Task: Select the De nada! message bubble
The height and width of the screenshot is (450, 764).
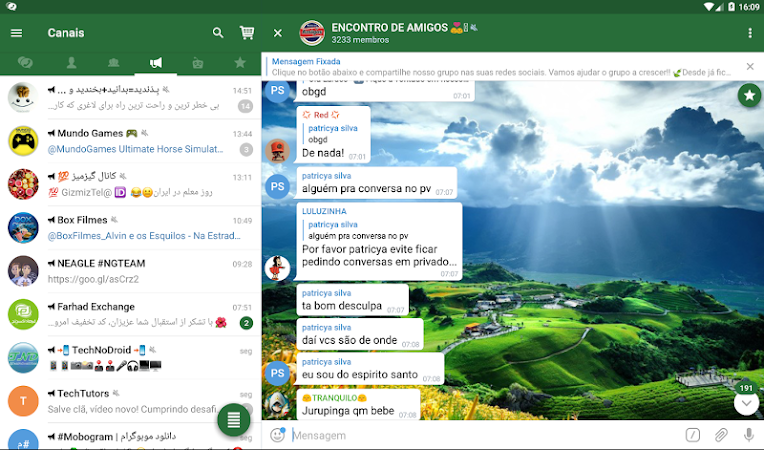Action: coord(333,134)
